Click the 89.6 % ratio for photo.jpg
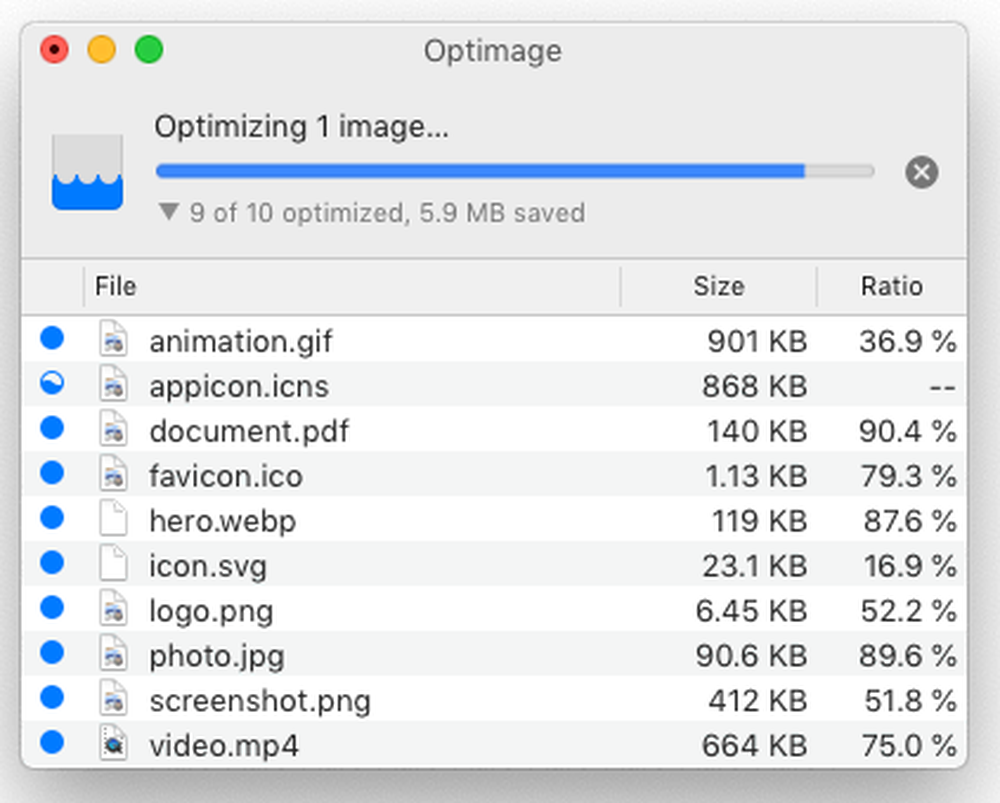1000x803 pixels. [x=907, y=656]
